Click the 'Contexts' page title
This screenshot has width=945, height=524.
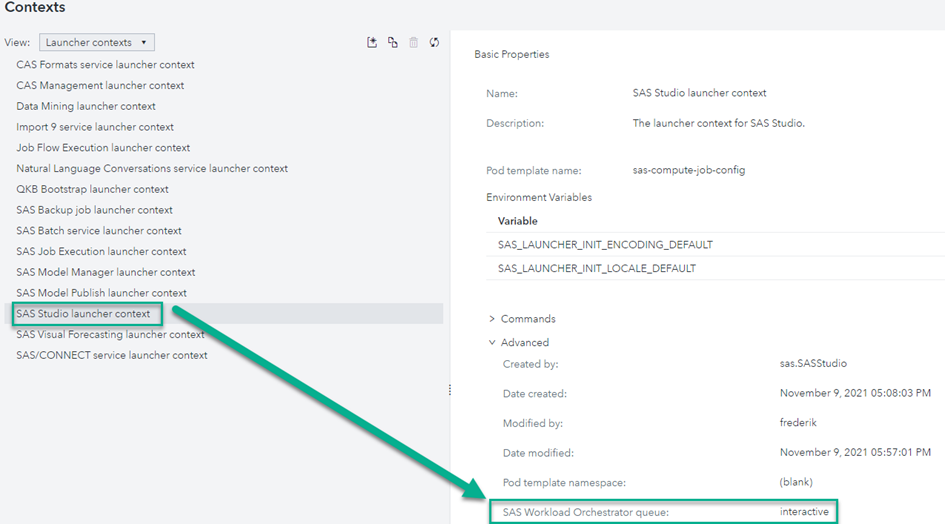coord(35,7)
